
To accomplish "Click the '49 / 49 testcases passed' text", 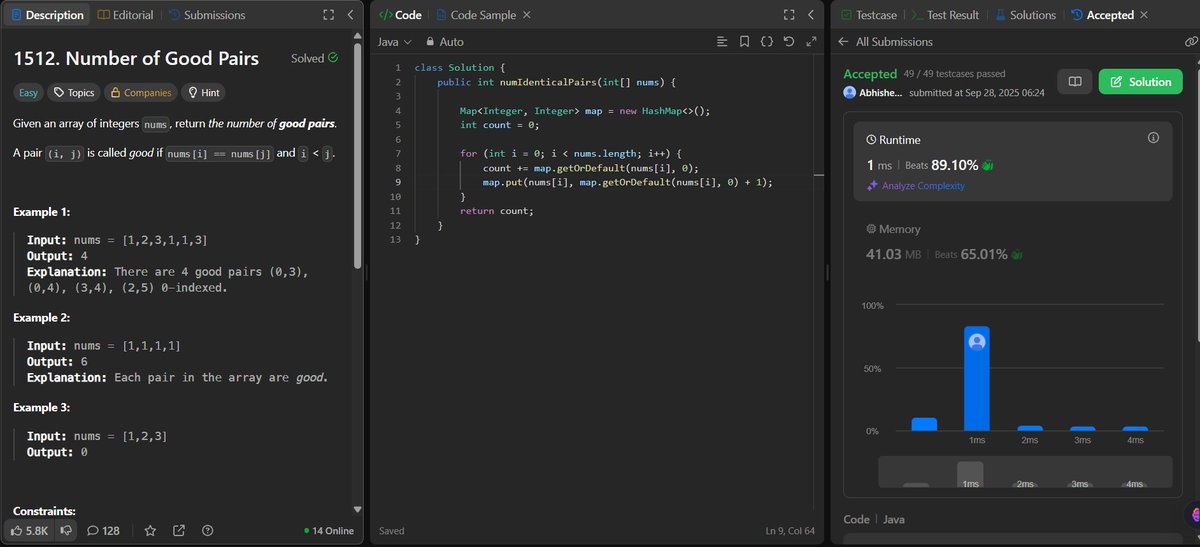I will pyautogui.click(x=955, y=74).
